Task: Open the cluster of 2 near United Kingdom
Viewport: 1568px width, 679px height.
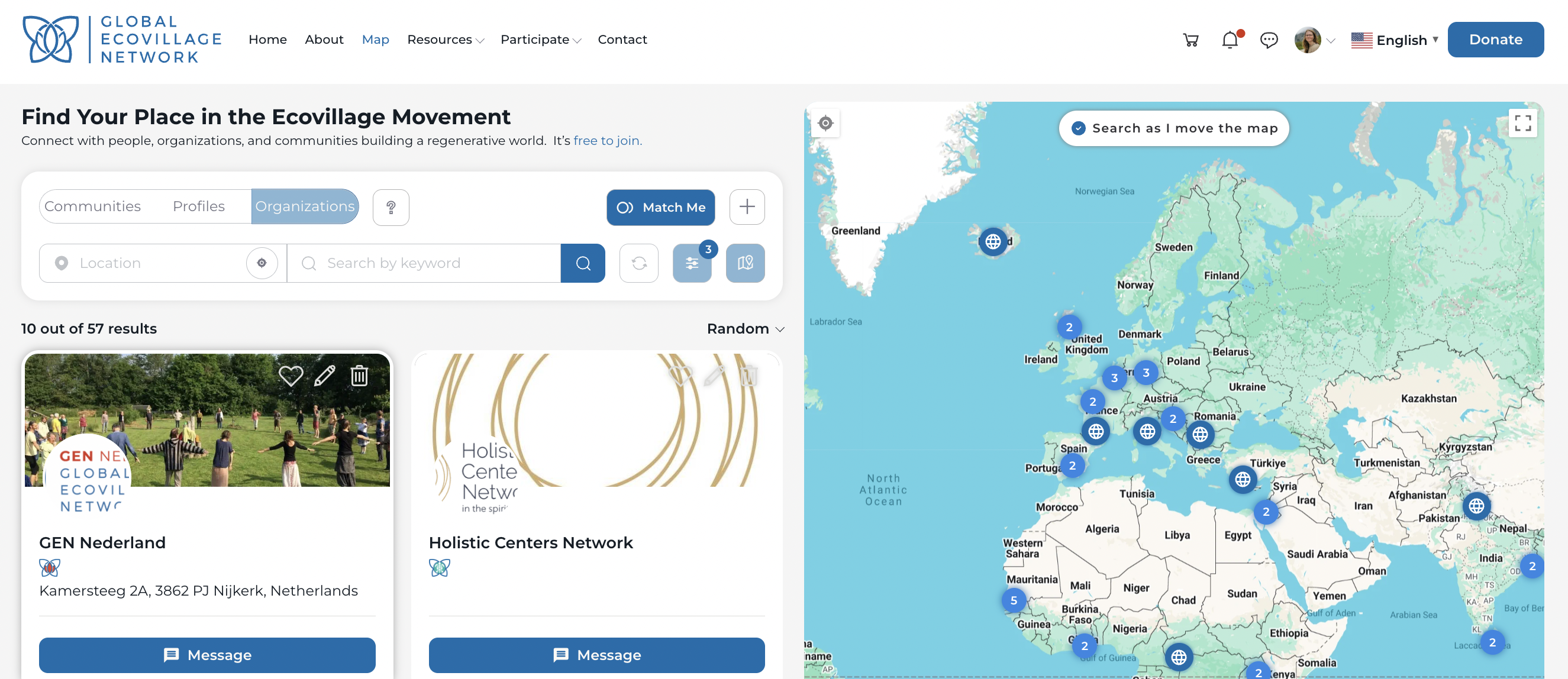Action: (x=1069, y=327)
